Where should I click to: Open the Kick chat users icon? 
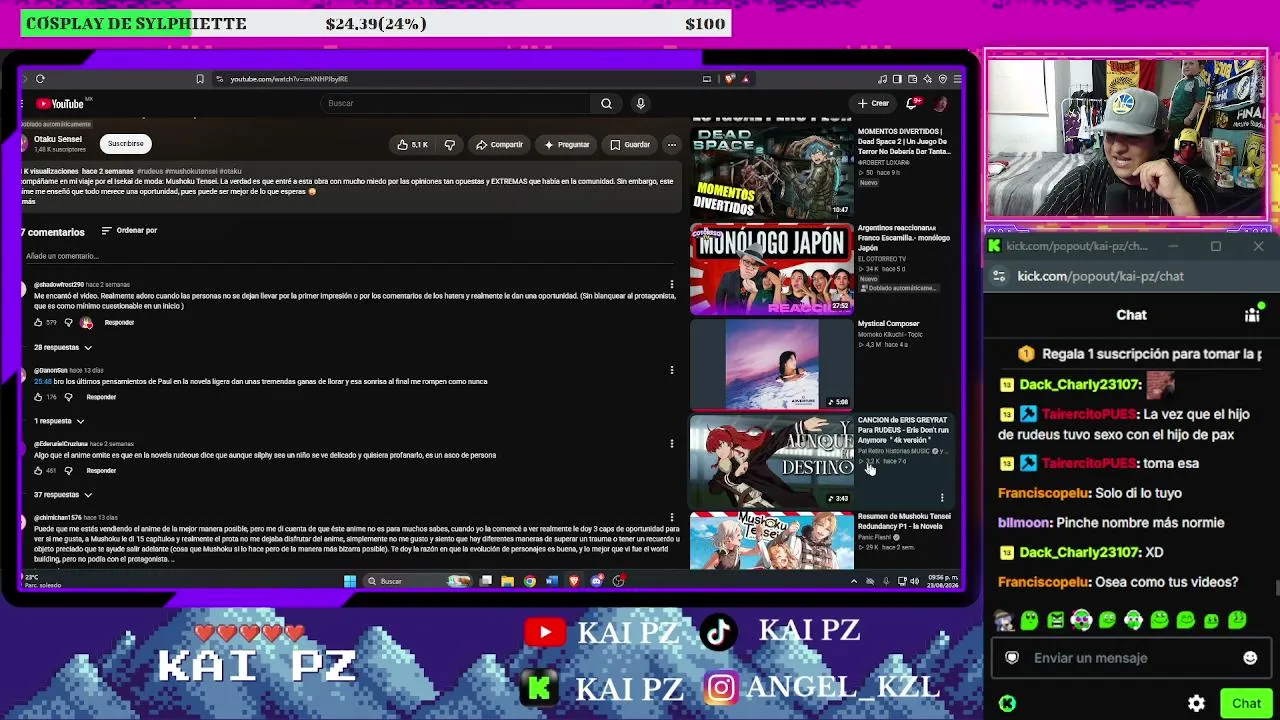pos(1252,315)
